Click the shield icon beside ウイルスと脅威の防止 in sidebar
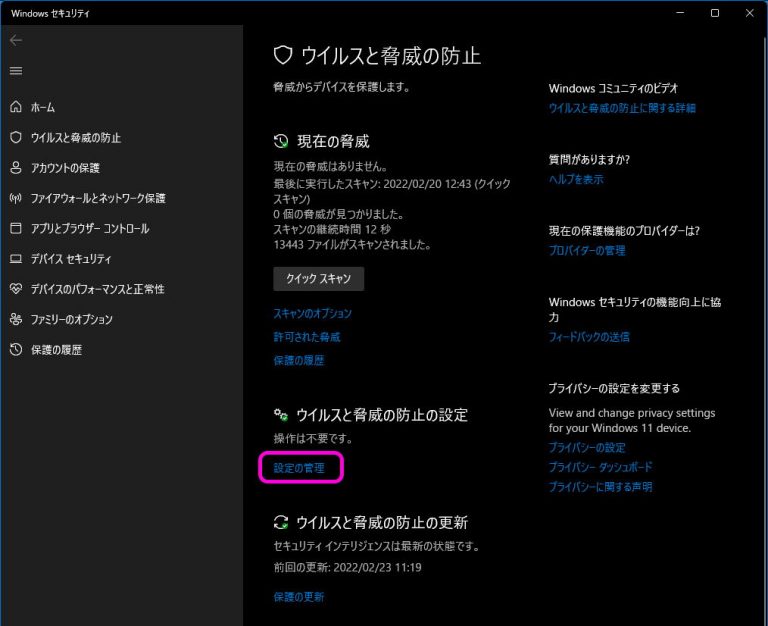This screenshot has height=626, width=768. pos(16,137)
